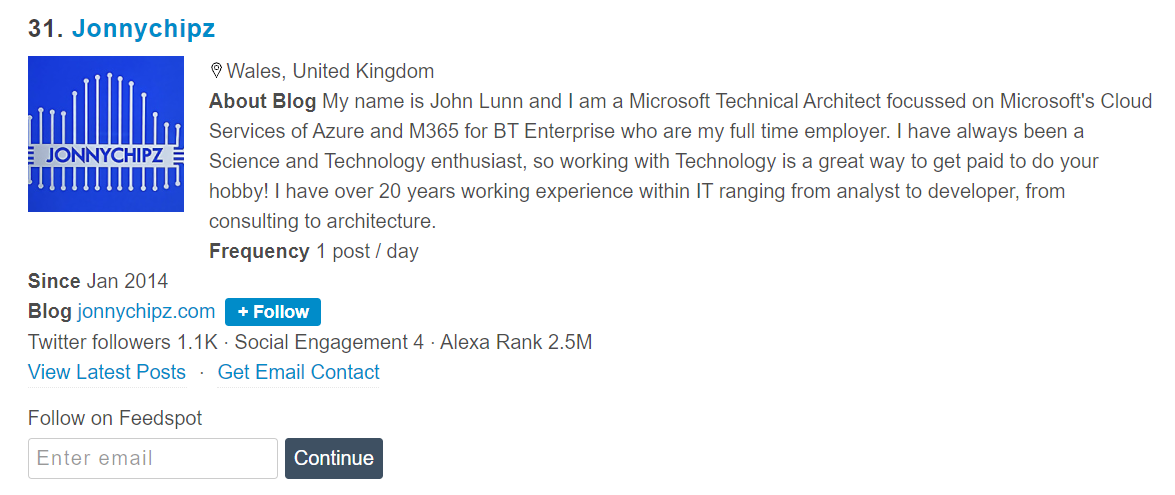Click the Frequency 1 post / day text
1175x495 pixels.
click(313, 251)
